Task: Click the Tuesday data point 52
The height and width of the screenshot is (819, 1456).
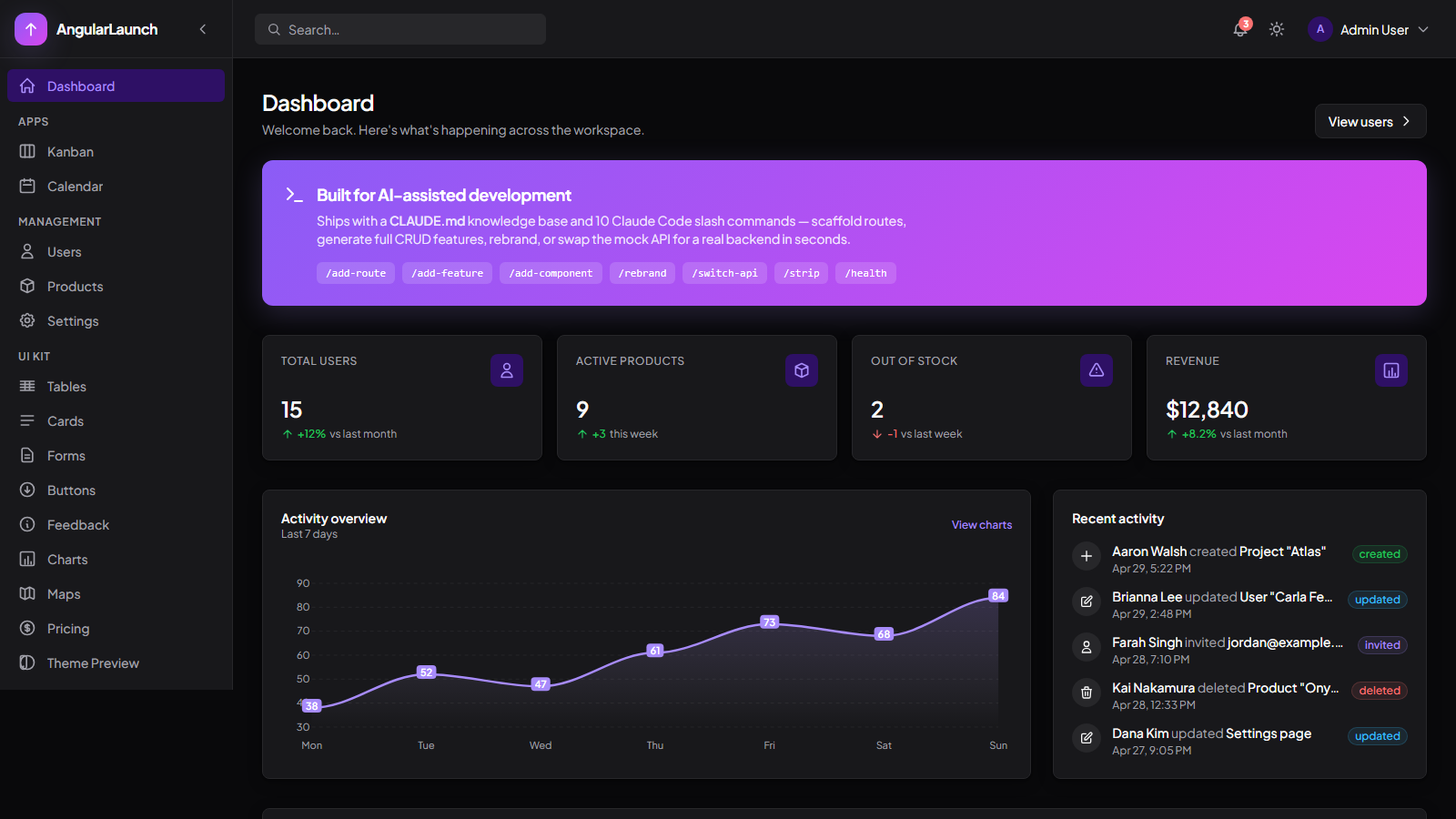Action: [x=427, y=672]
